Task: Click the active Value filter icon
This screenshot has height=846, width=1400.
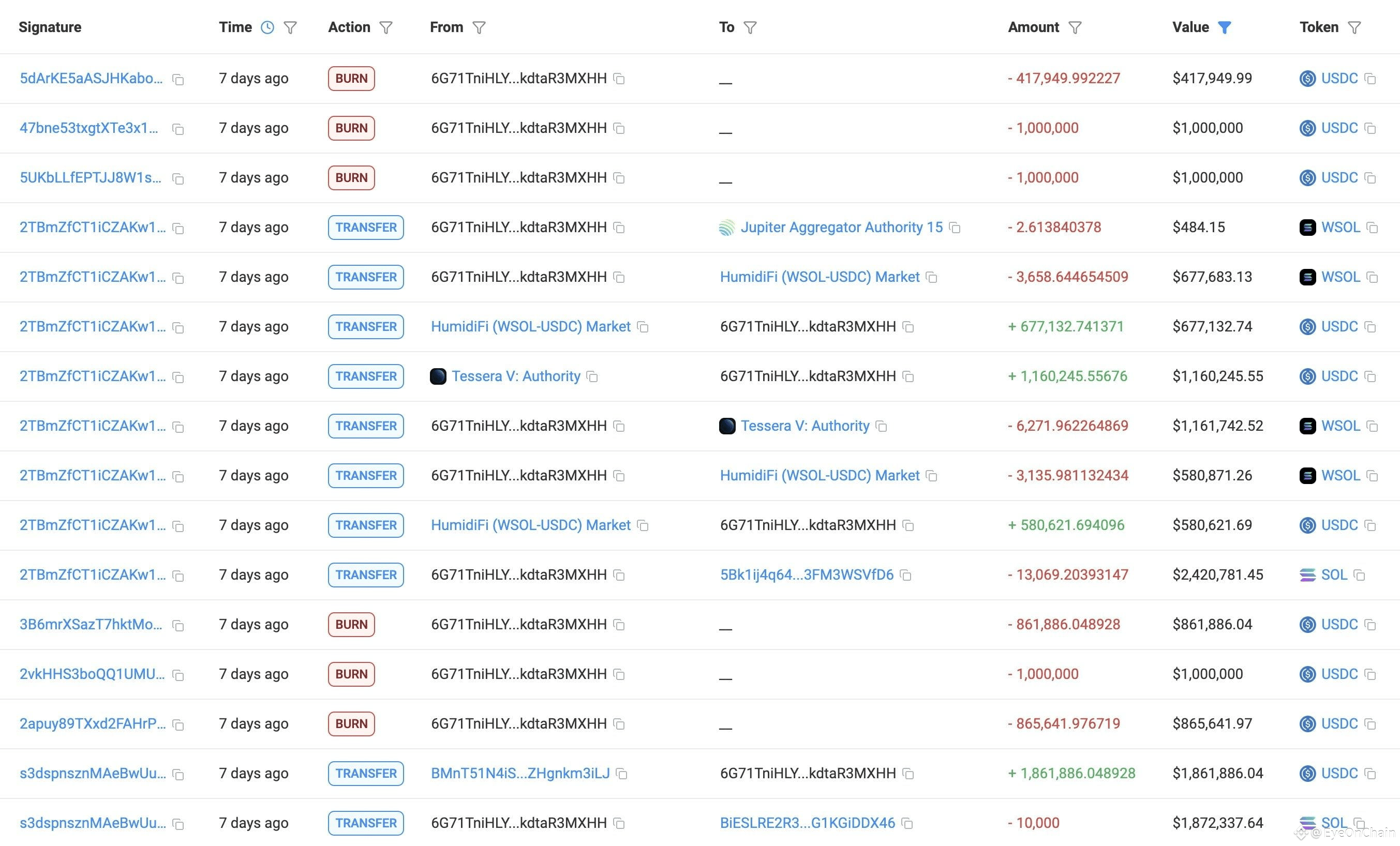Action: coord(1225,27)
